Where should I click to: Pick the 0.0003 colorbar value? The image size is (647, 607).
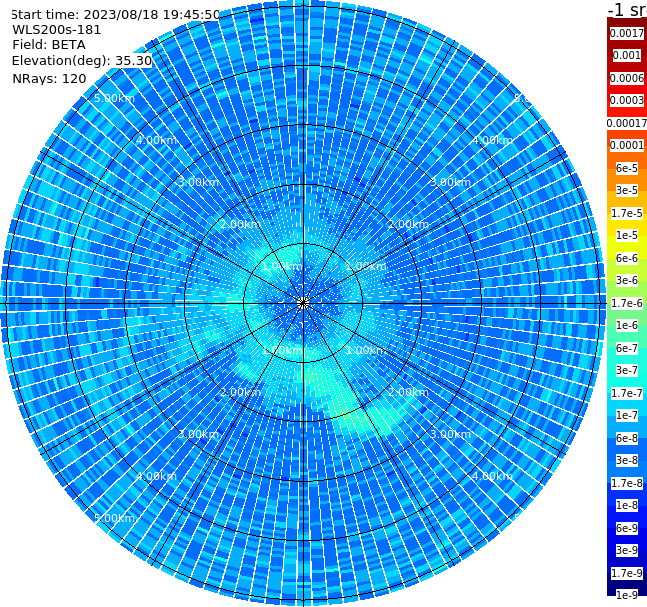click(627, 100)
